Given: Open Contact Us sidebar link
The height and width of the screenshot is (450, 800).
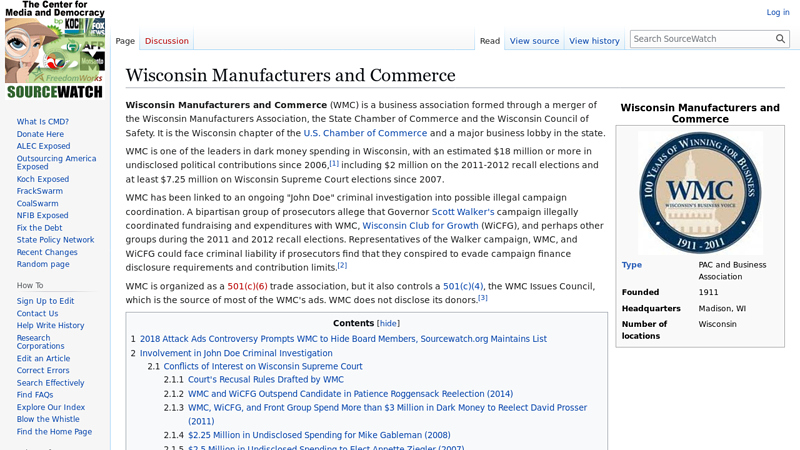Looking at the screenshot, I should tap(37, 314).
